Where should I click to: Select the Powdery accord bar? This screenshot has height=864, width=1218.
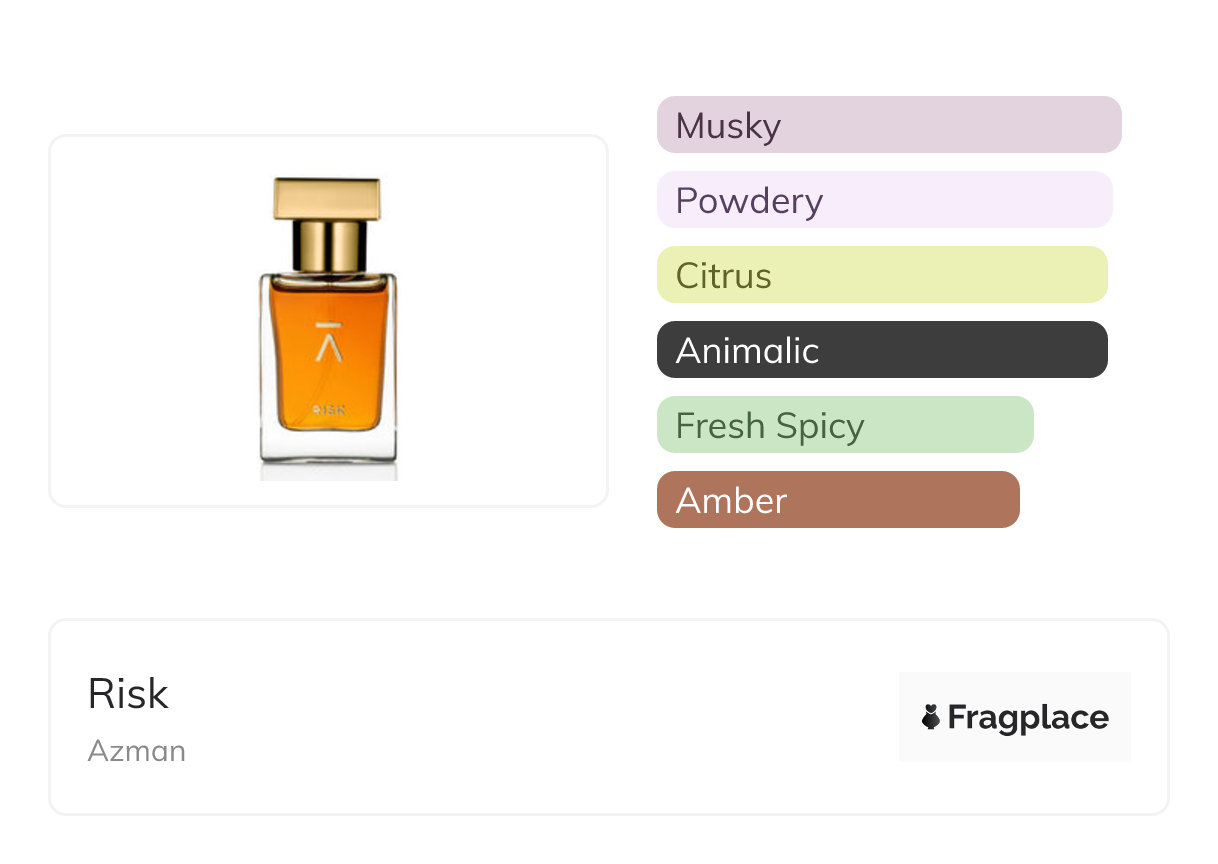click(x=884, y=200)
